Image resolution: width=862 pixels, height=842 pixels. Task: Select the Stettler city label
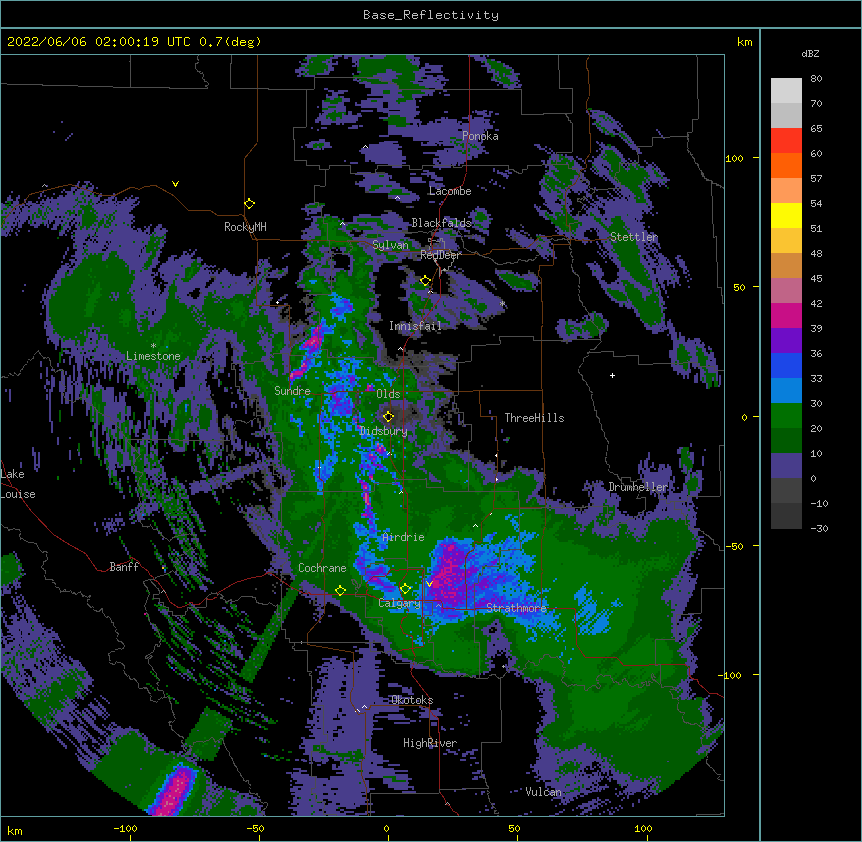pos(634,237)
